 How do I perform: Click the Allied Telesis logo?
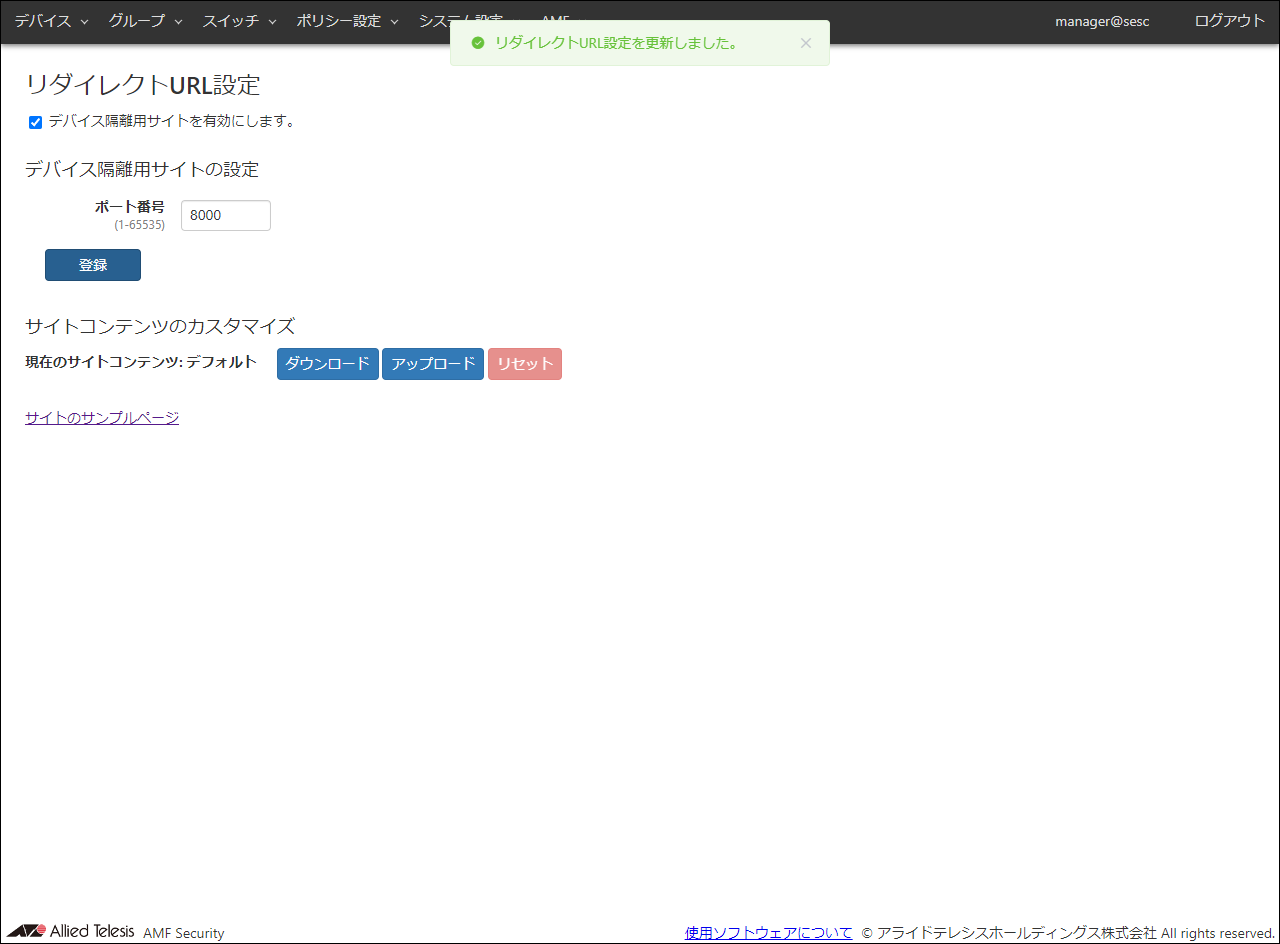70,931
